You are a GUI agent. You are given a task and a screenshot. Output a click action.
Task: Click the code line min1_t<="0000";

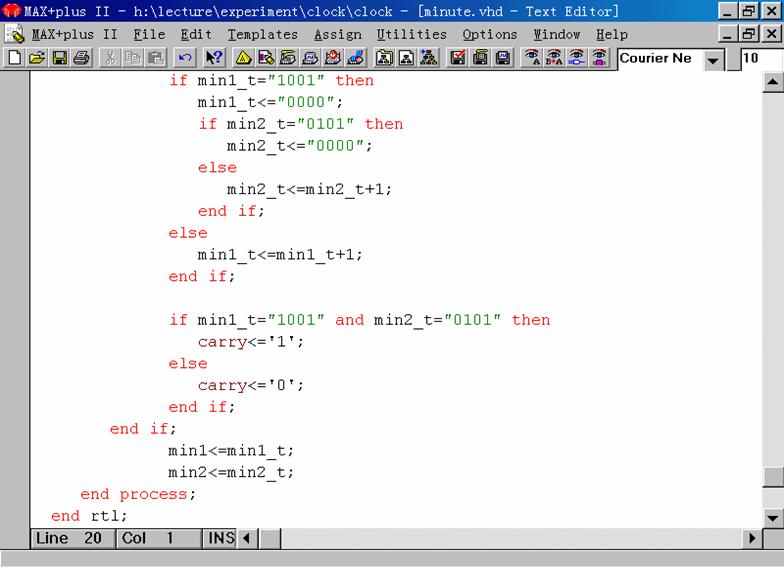click(270, 102)
